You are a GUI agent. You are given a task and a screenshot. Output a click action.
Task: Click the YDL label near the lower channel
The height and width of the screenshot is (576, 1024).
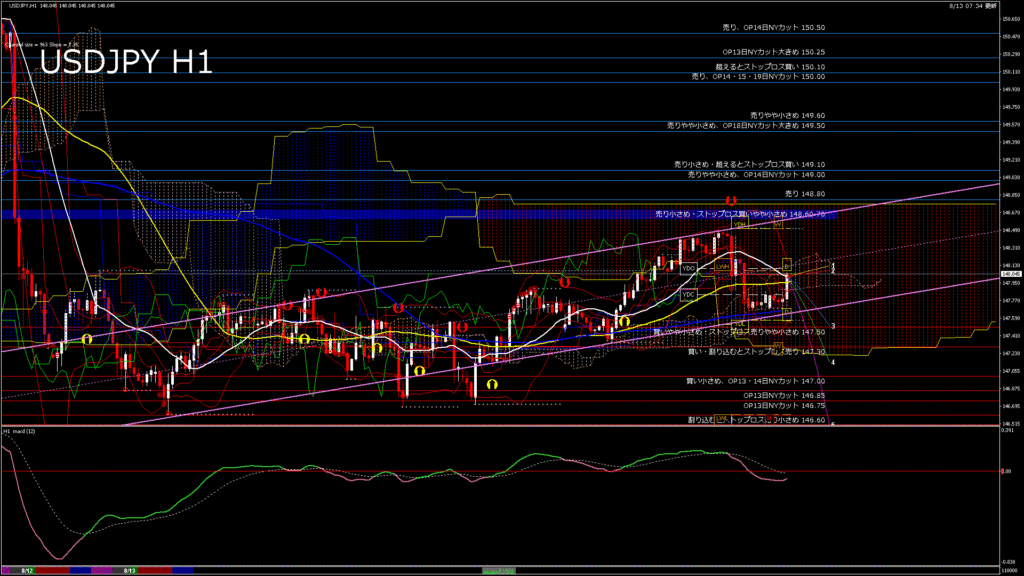(x=740, y=323)
